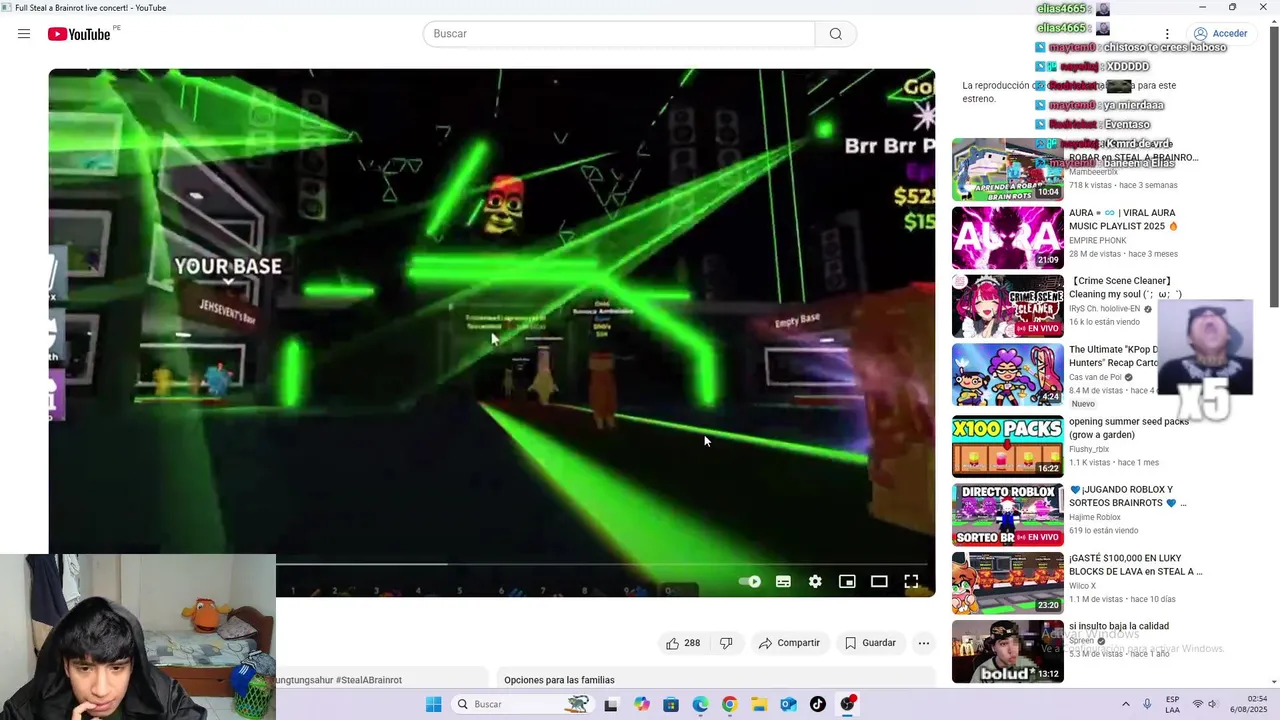Open KPop Demon Hunters recap thumbnail

1007,375
